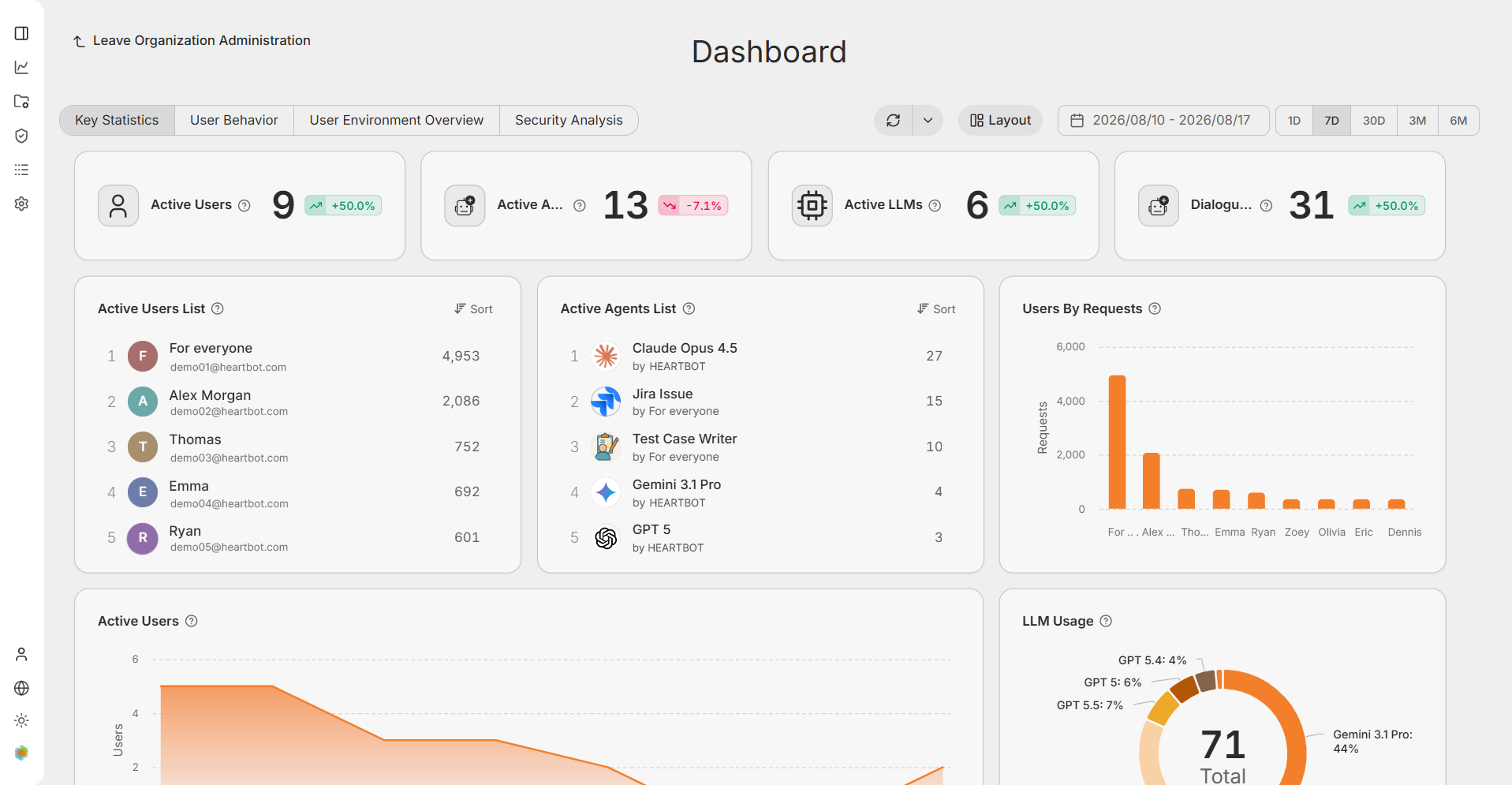Image resolution: width=1512 pixels, height=785 pixels.
Task: Click the colorful app logo icon
Action: point(21,753)
